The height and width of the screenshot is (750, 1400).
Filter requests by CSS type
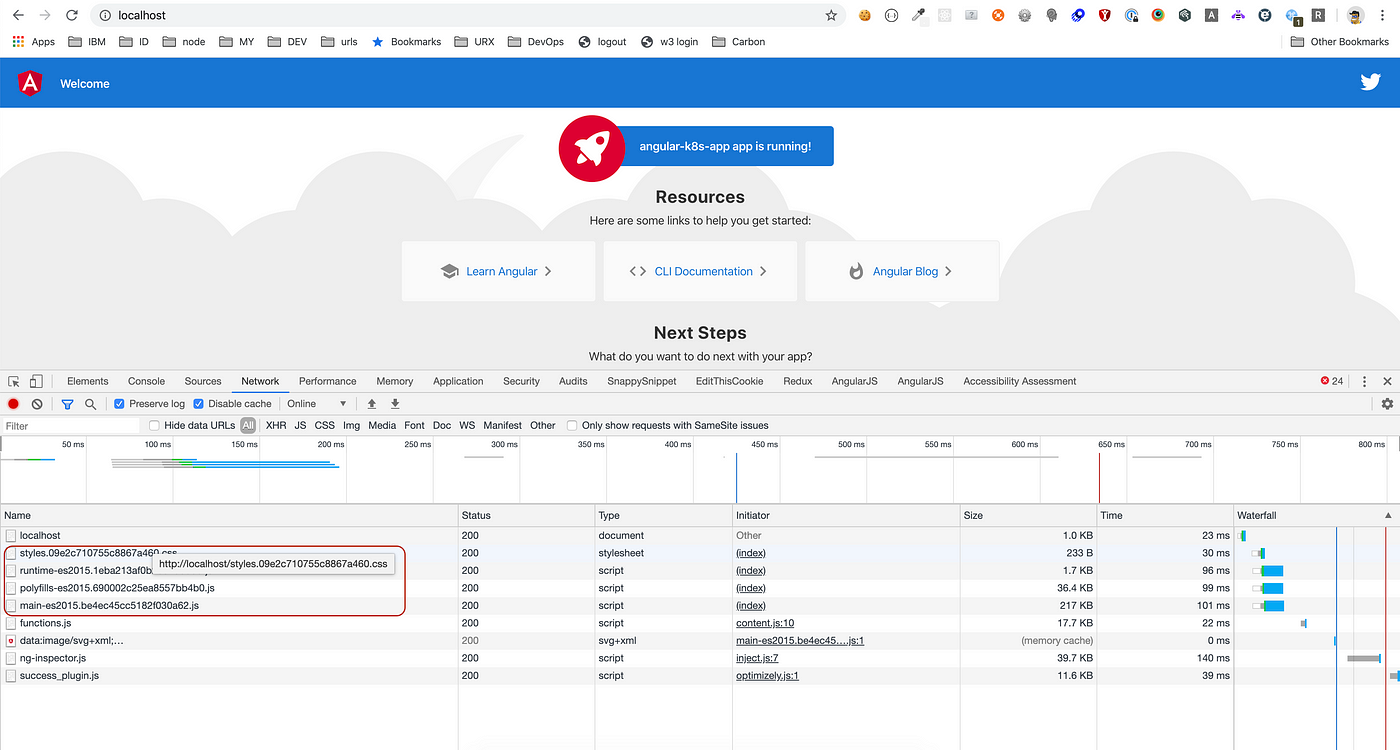pos(324,426)
